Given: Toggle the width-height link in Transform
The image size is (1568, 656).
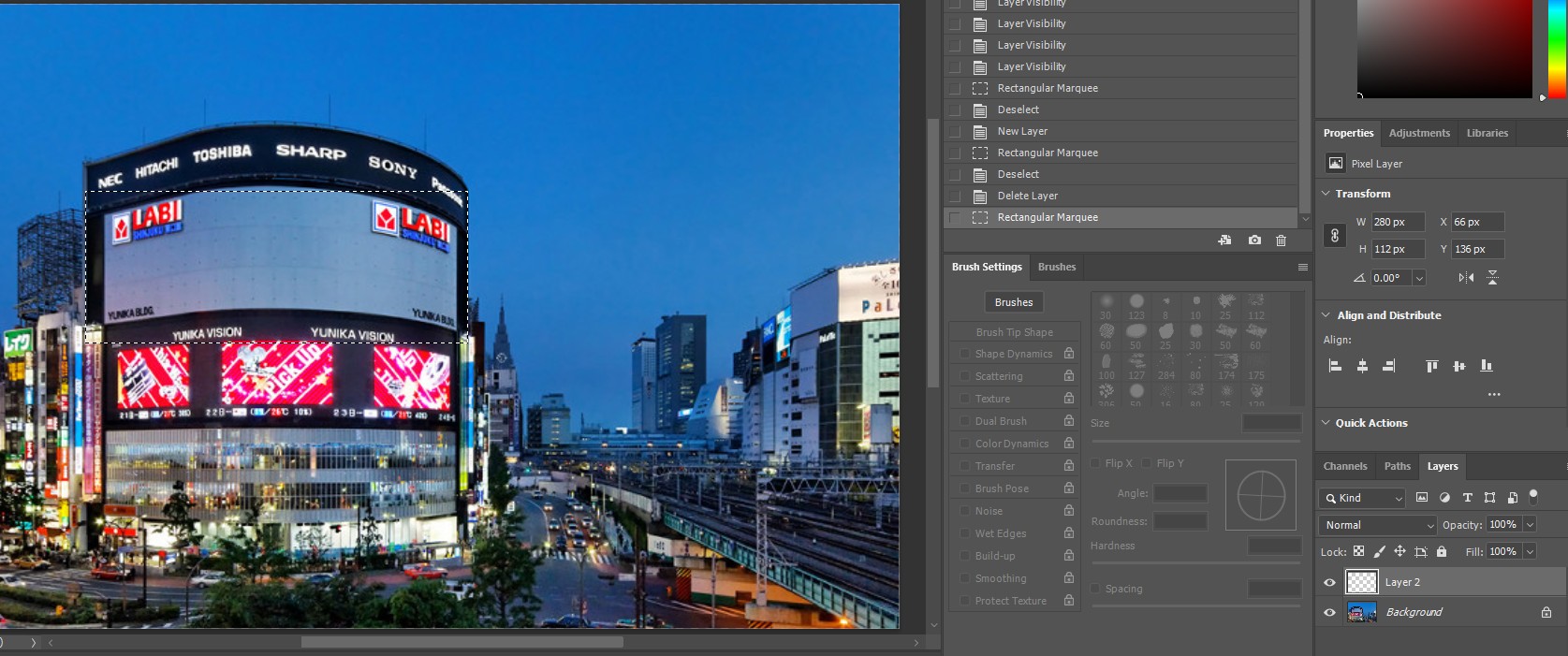Looking at the screenshot, I should click(x=1335, y=236).
